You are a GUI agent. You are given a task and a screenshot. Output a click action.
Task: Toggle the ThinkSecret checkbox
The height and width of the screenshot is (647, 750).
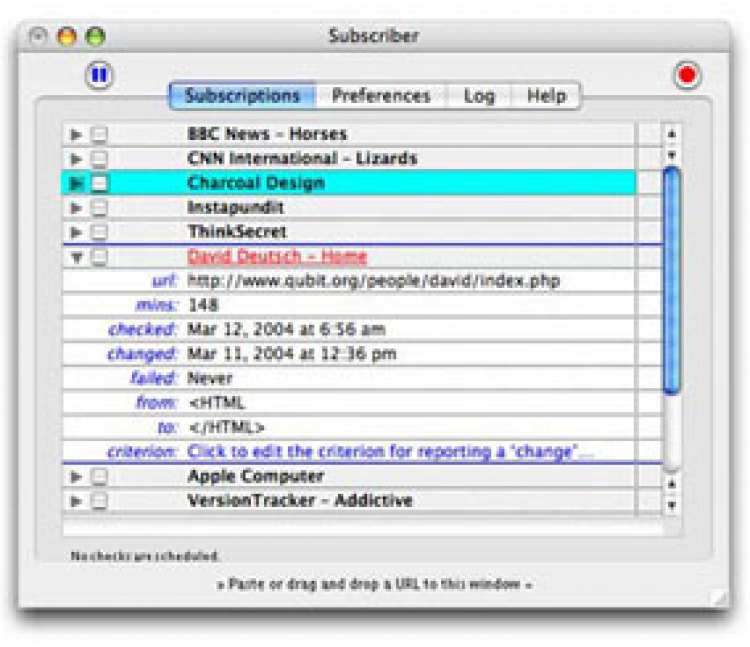(99, 232)
